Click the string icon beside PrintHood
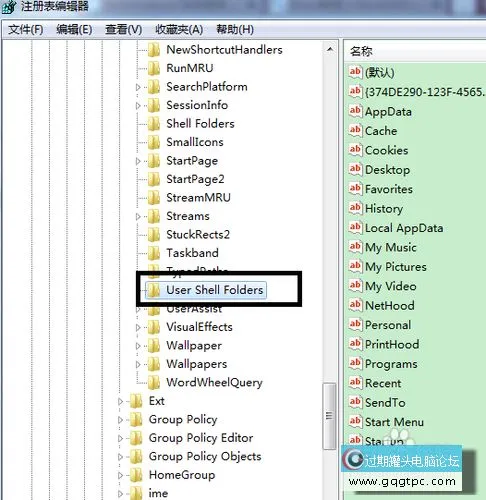This screenshot has height=500, width=486. point(355,344)
